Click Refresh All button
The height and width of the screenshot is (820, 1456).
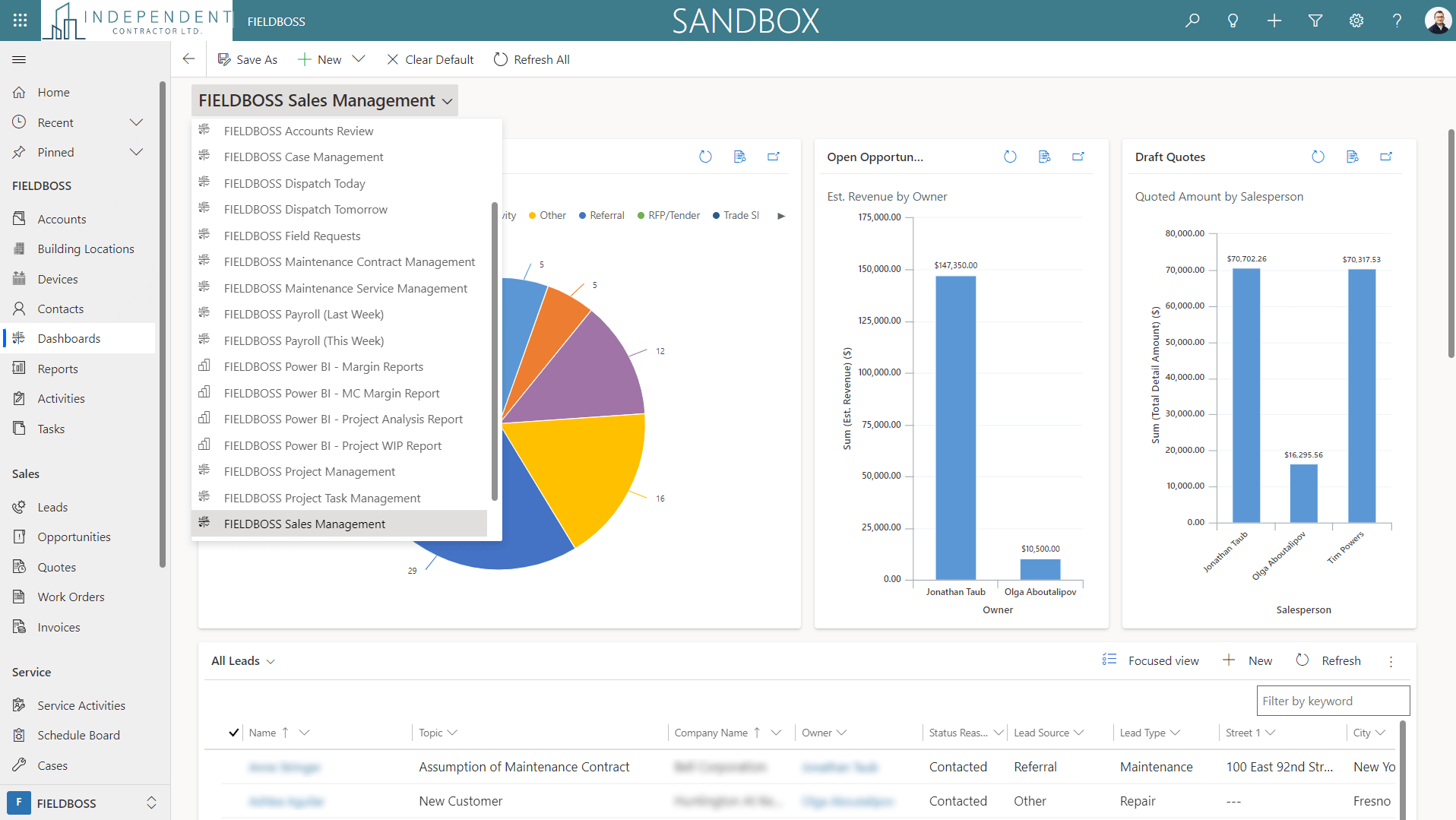coord(532,59)
